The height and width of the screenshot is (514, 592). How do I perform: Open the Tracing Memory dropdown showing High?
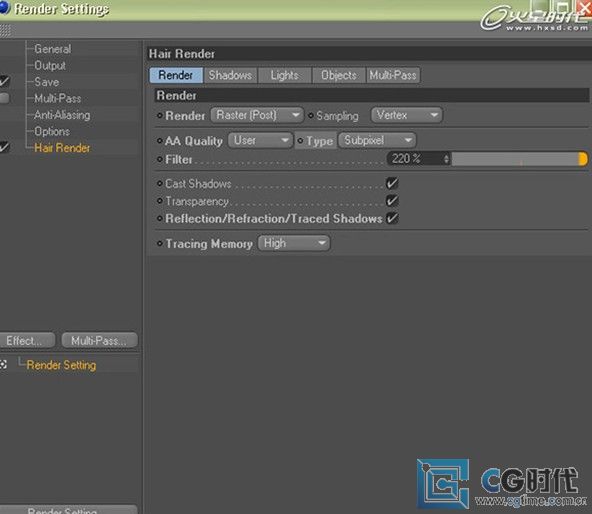(294, 243)
